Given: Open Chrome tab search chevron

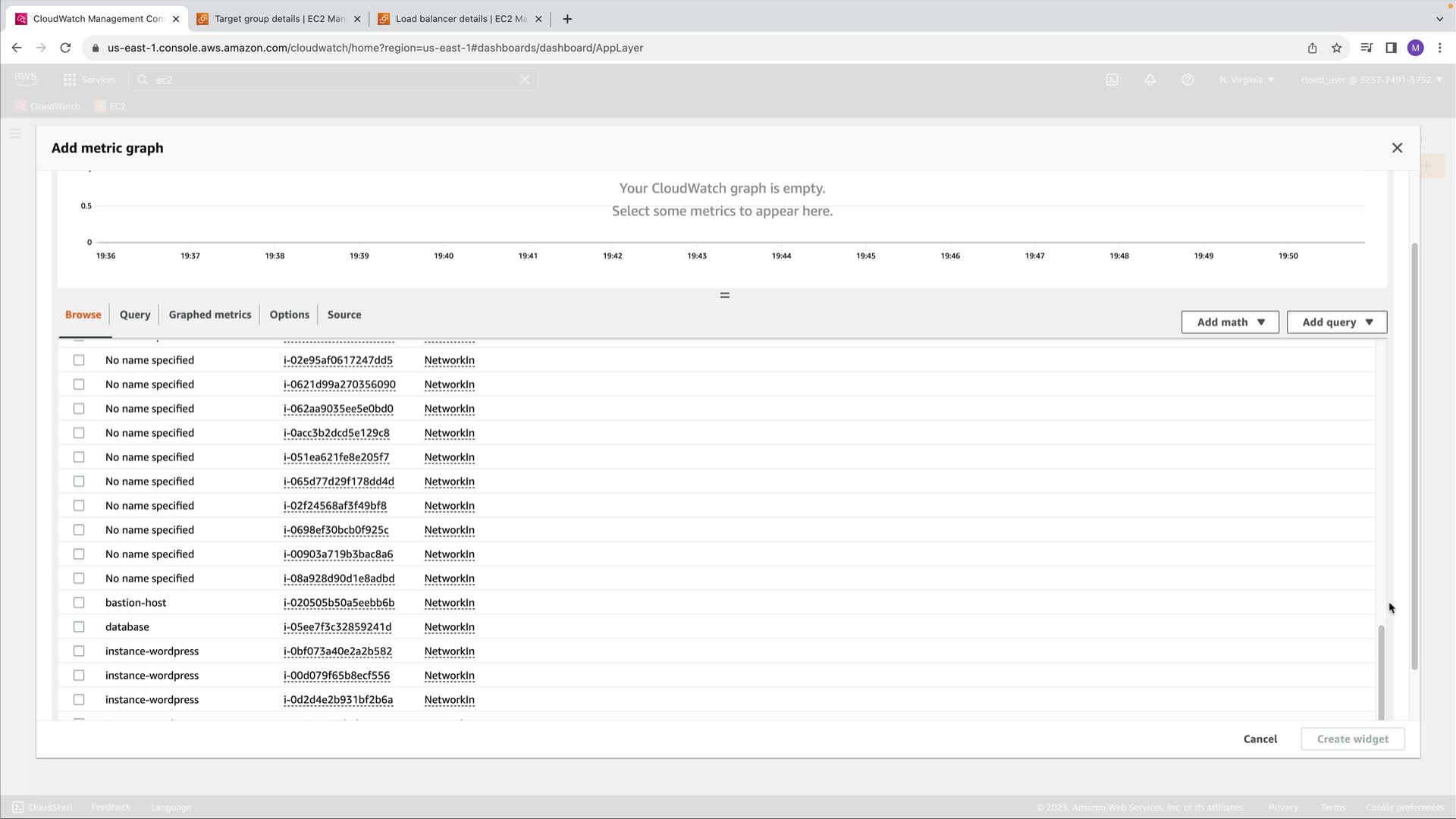Looking at the screenshot, I should click(x=1439, y=19).
